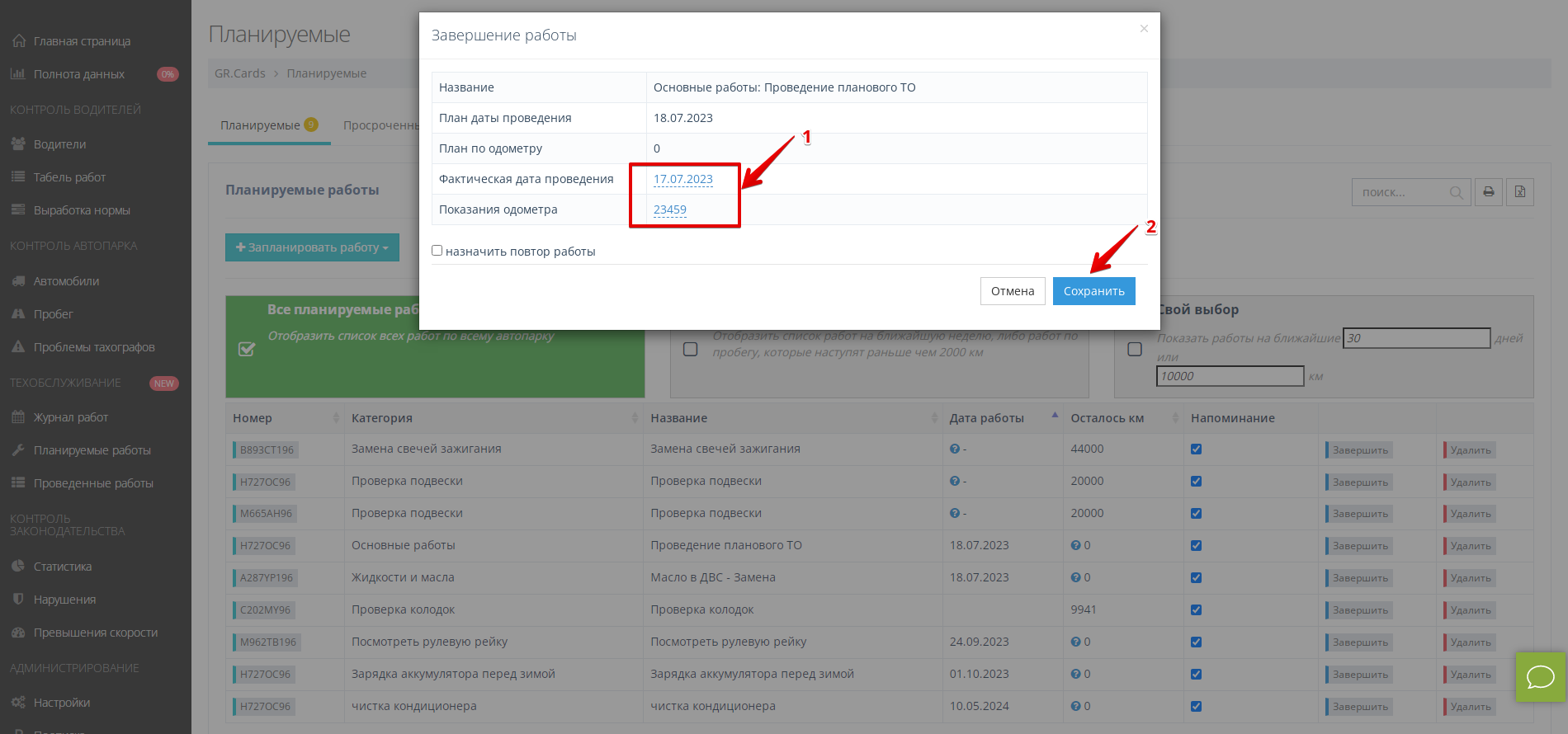Enable назначить повтор работы checkbox
The width and height of the screenshot is (1568, 734).
click(437, 251)
